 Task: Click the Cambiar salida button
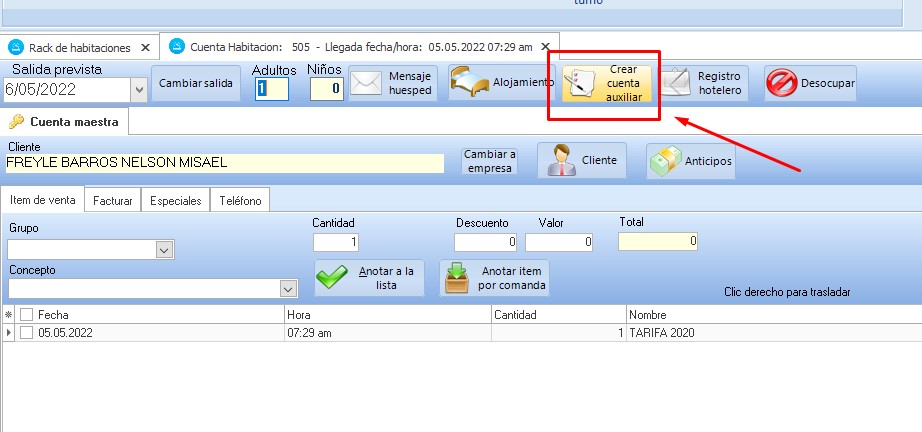196,84
